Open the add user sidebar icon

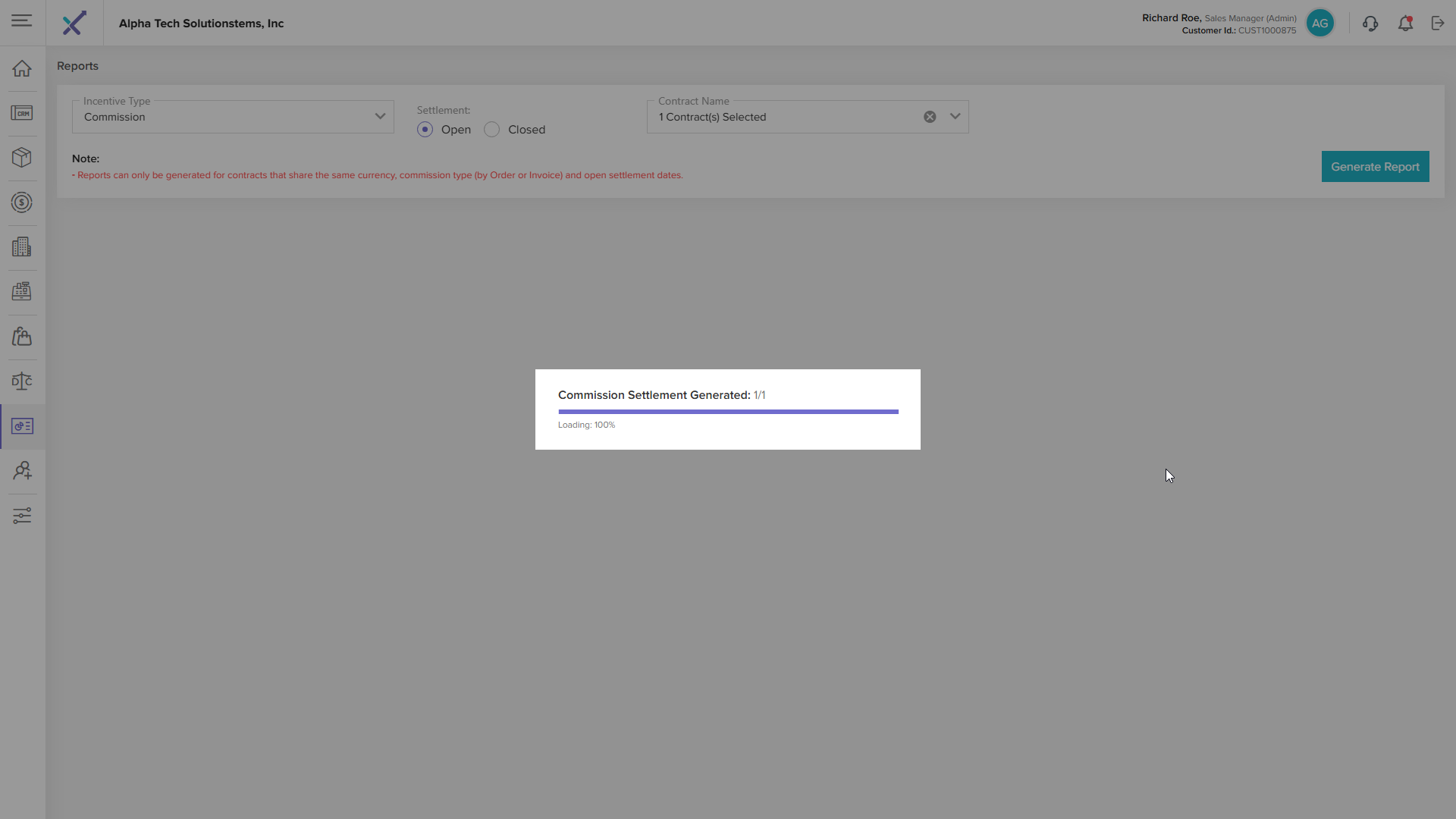(x=22, y=471)
